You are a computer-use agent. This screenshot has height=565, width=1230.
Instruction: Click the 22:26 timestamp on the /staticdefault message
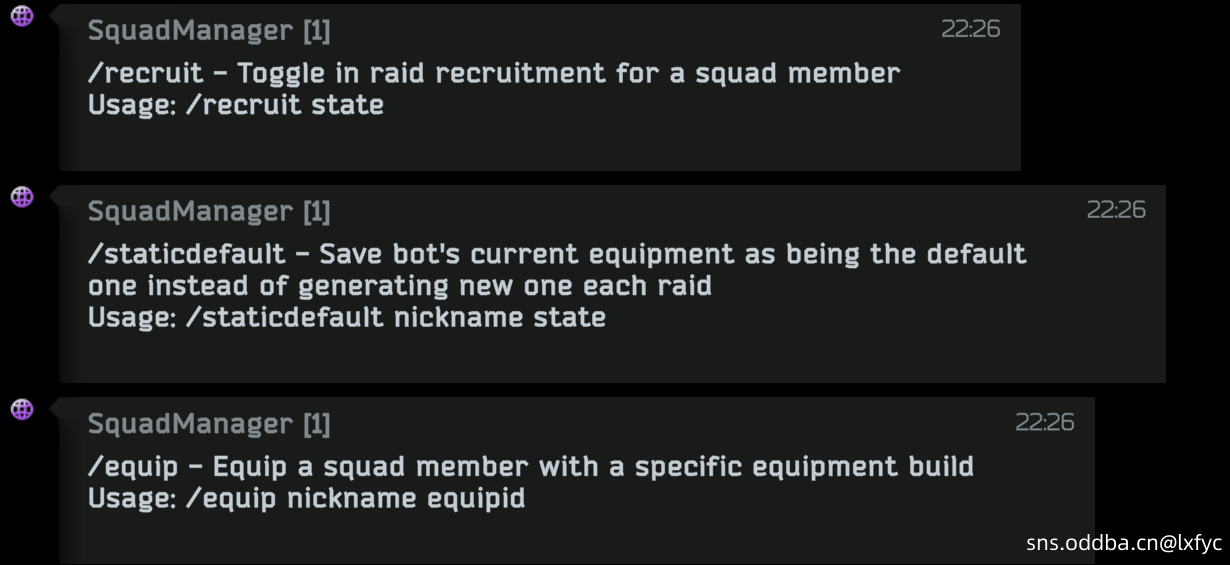click(x=1116, y=210)
